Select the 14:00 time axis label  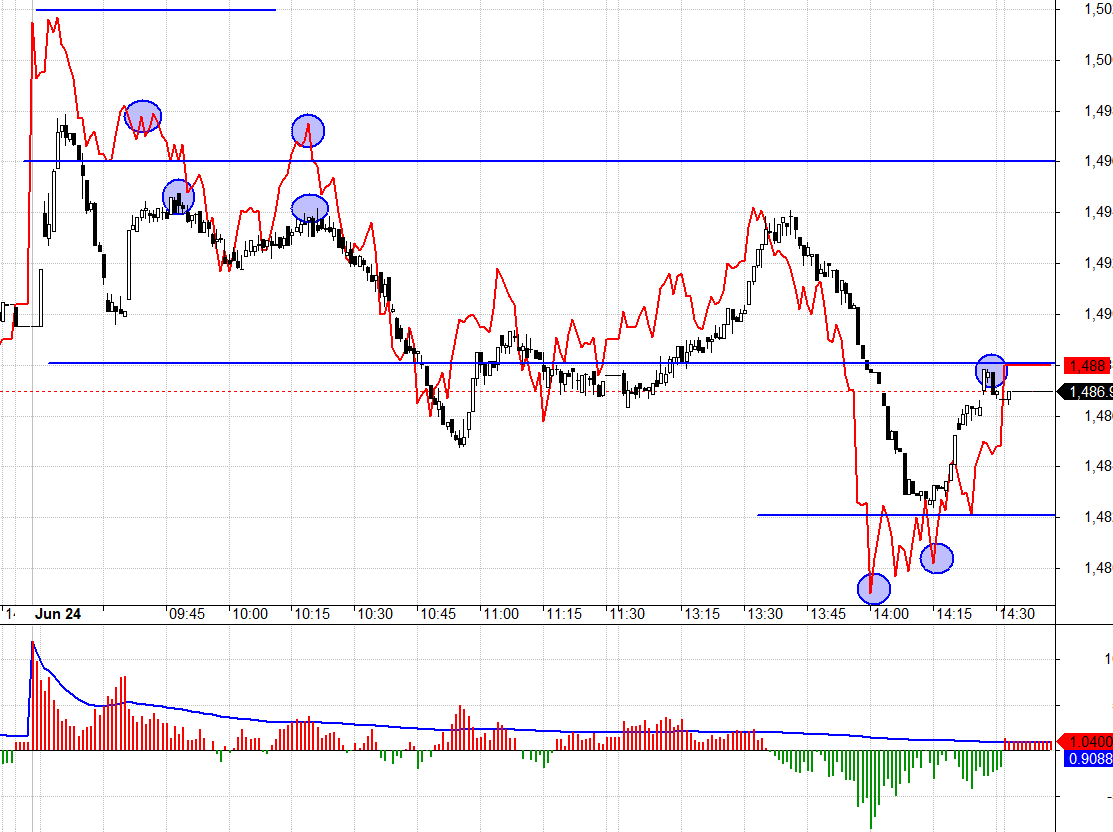pos(891,614)
